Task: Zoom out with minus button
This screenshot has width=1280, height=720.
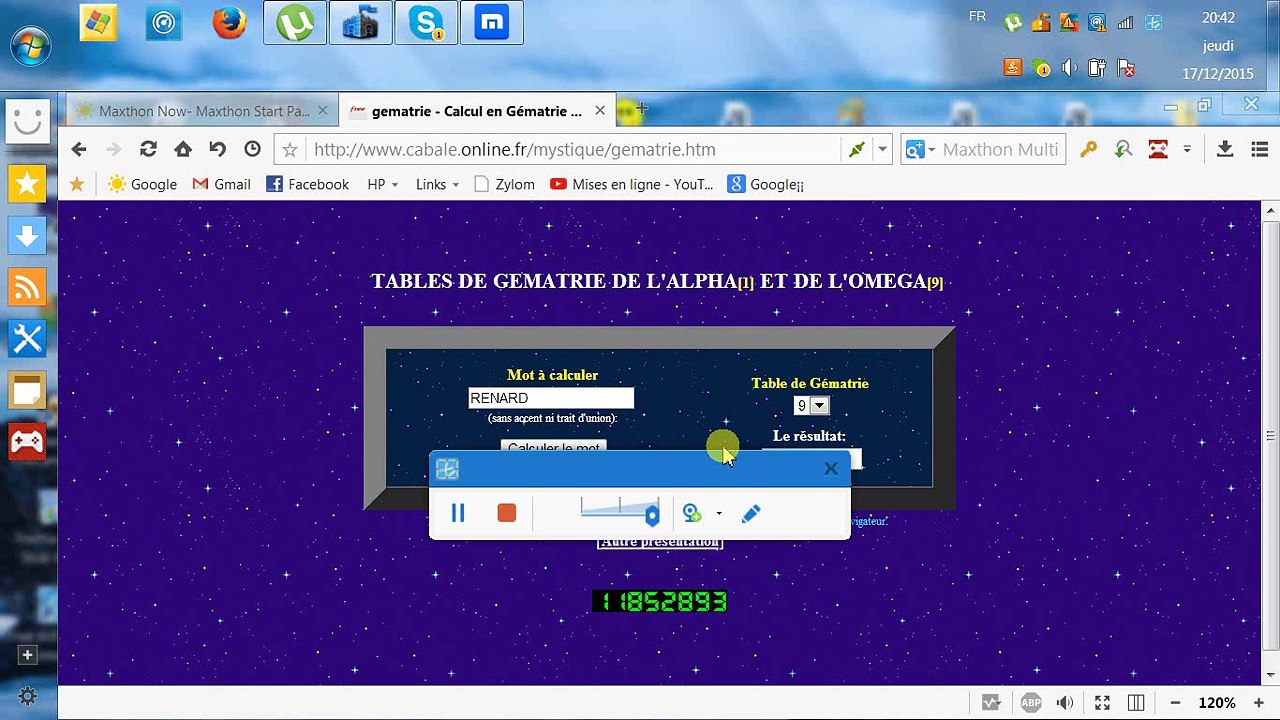Action: coord(1175,703)
